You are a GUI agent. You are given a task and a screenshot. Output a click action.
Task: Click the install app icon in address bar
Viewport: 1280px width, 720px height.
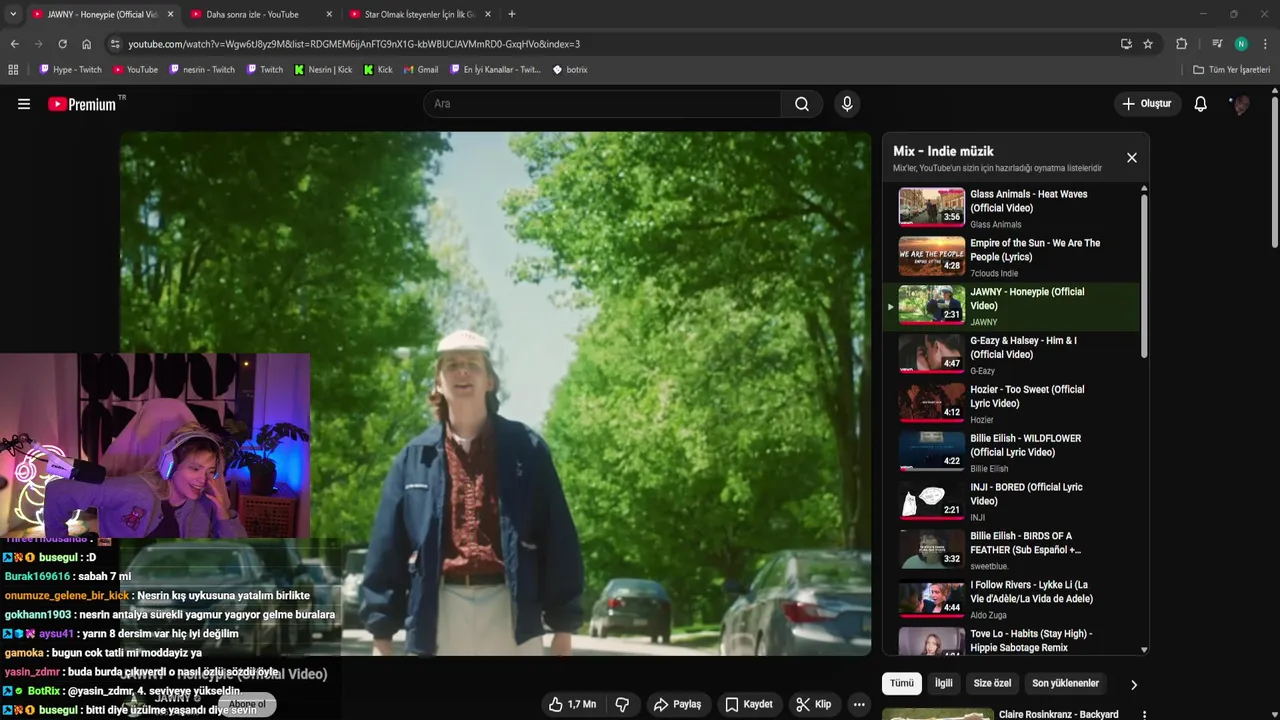(1126, 44)
